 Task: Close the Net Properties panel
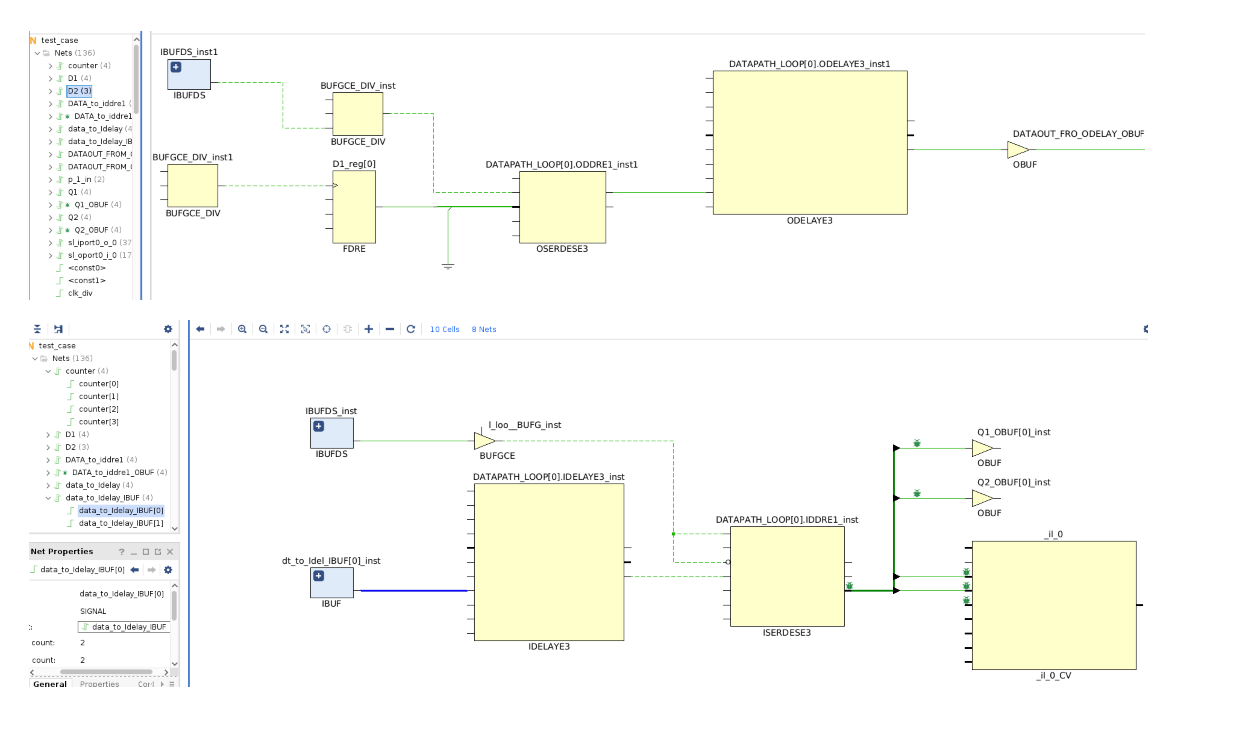[x=170, y=552]
